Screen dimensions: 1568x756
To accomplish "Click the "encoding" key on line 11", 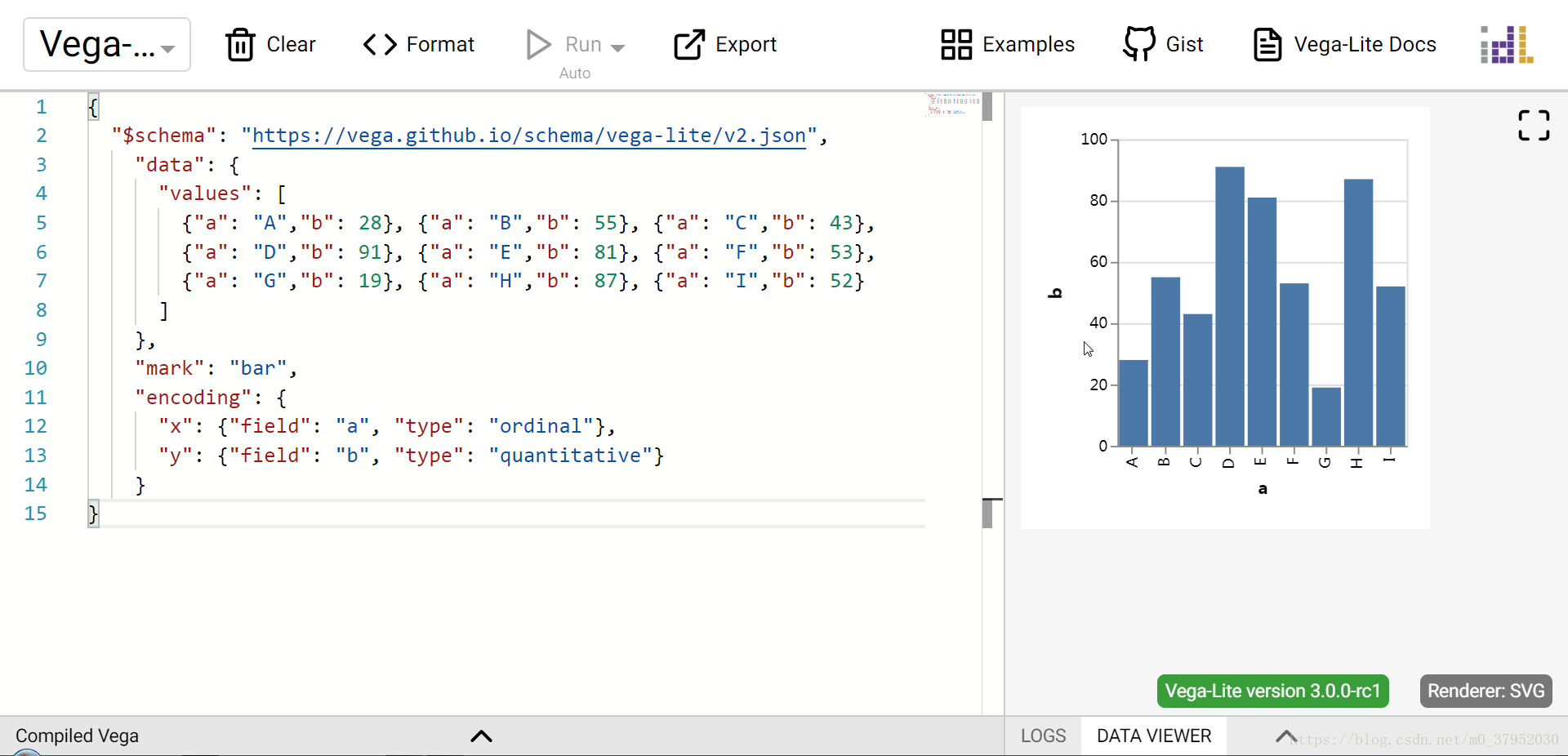I will (194, 398).
